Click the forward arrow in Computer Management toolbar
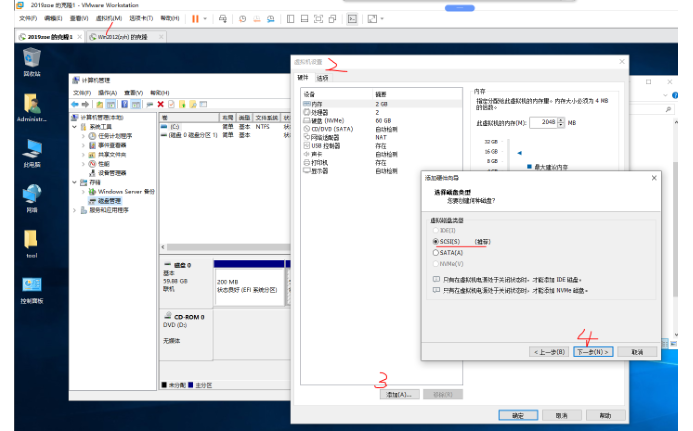The image size is (693, 431). coord(85,104)
